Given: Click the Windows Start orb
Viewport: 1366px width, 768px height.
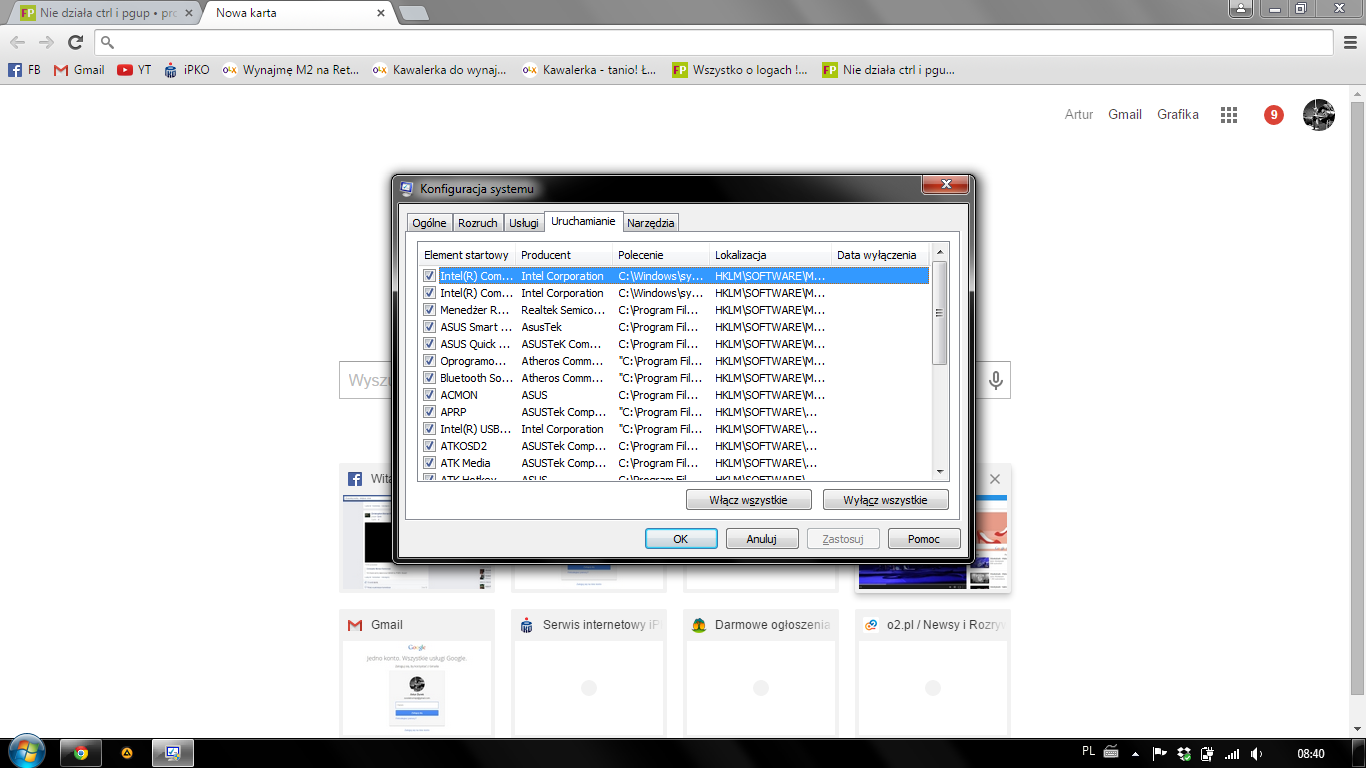Looking at the screenshot, I should point(25,752).
